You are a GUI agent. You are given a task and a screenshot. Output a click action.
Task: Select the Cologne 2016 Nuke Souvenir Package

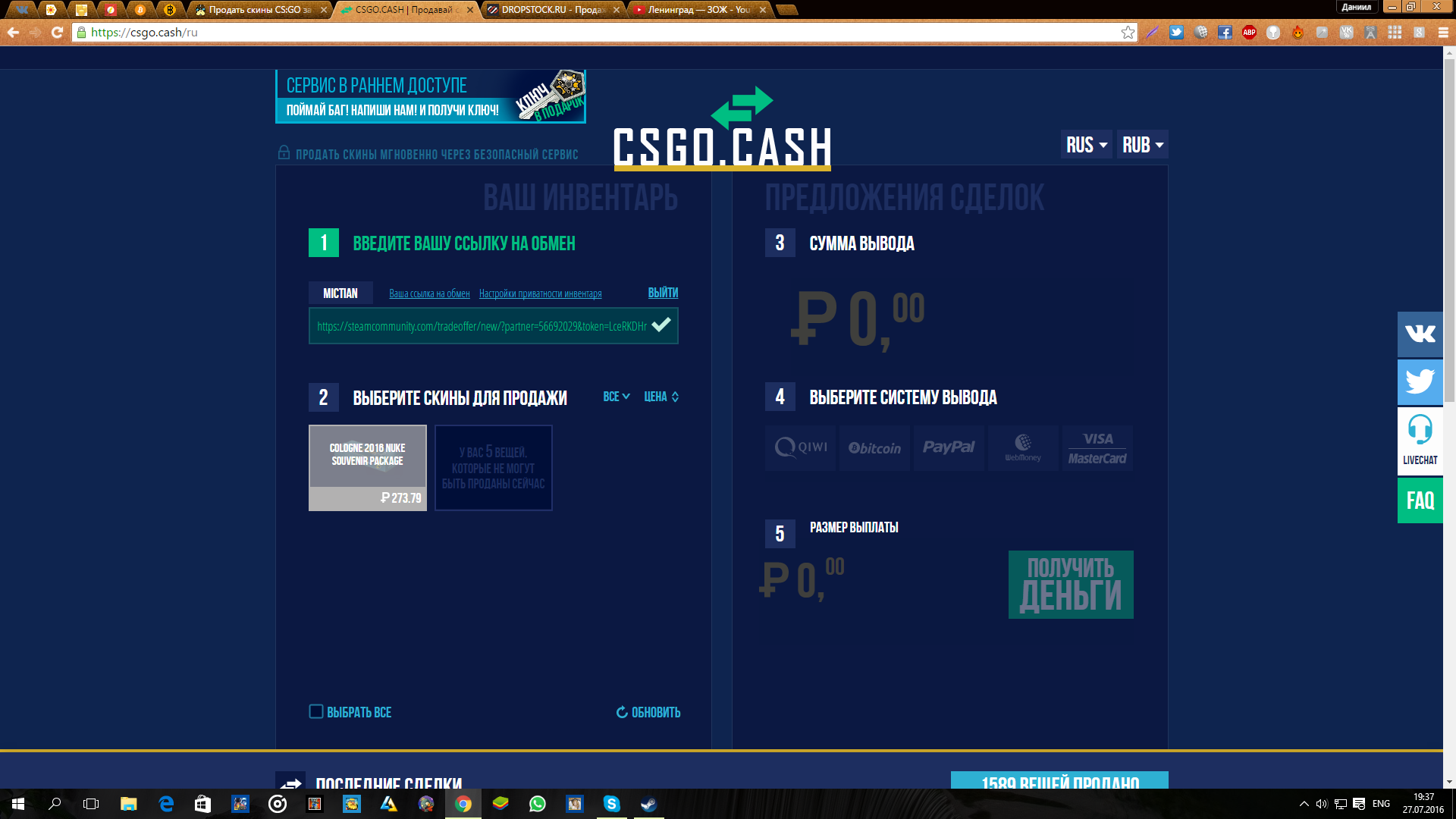[367, 468]
